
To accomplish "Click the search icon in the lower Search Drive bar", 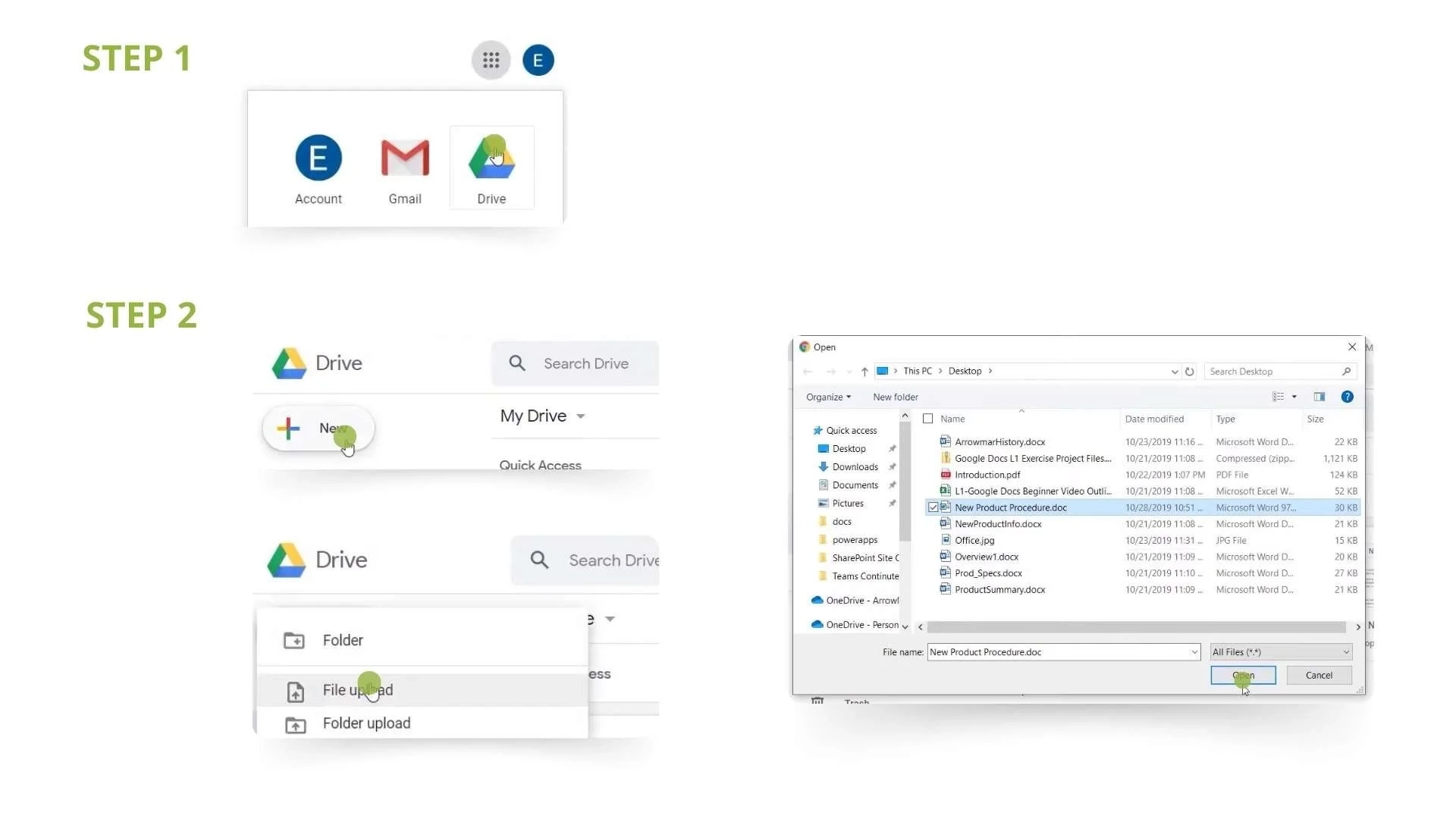I will point(539,560).
